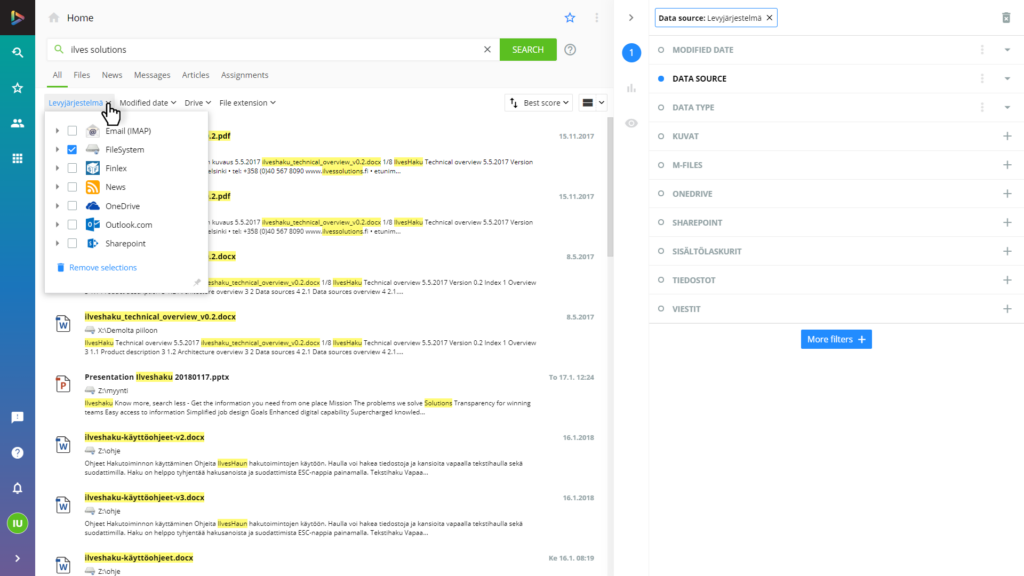Open Best score sort dropdown
This screenshot has height=576, width=1024.
point(539,103)
